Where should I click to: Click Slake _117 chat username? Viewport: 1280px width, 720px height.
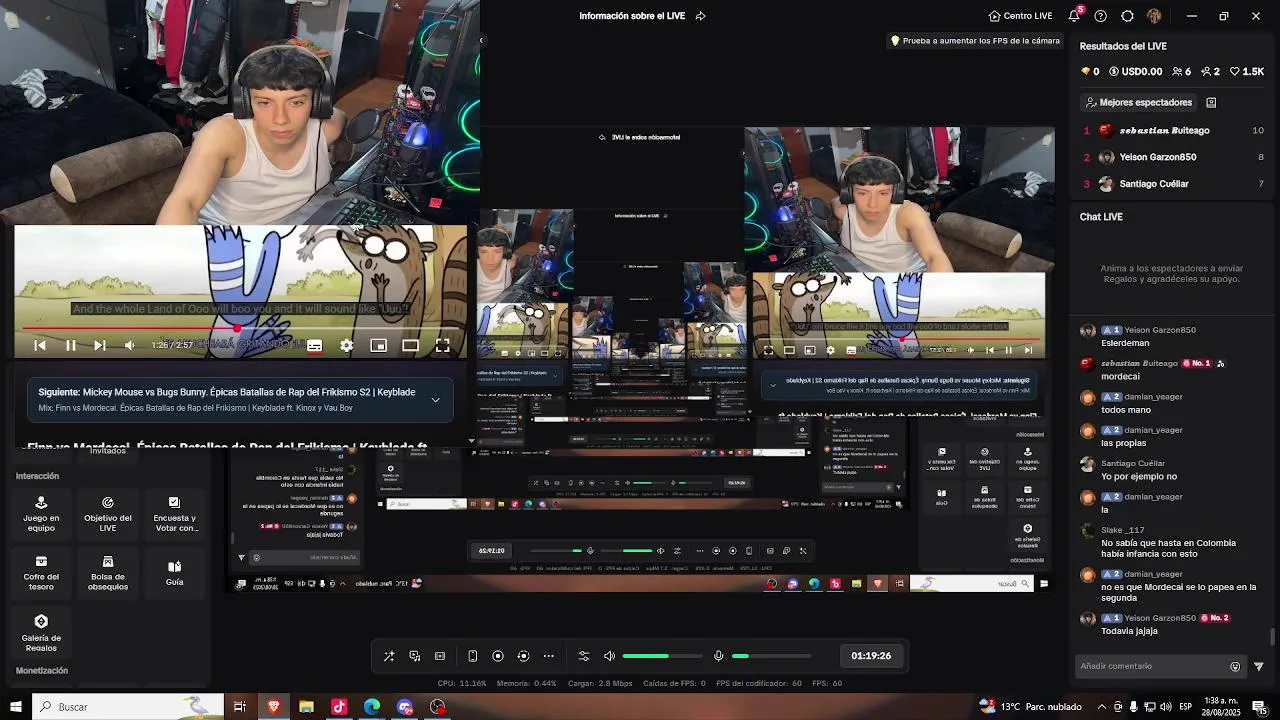pos(1122,530)
